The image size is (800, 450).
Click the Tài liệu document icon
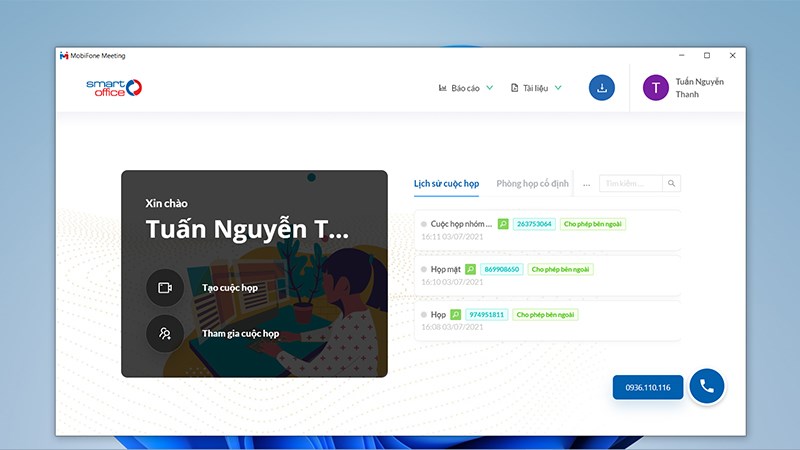(514, 88)
